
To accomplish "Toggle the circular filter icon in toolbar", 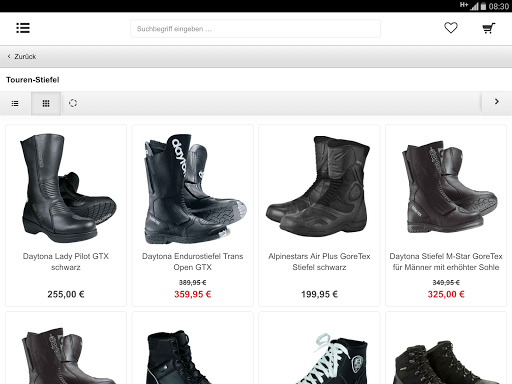I will tap(73, 103).
